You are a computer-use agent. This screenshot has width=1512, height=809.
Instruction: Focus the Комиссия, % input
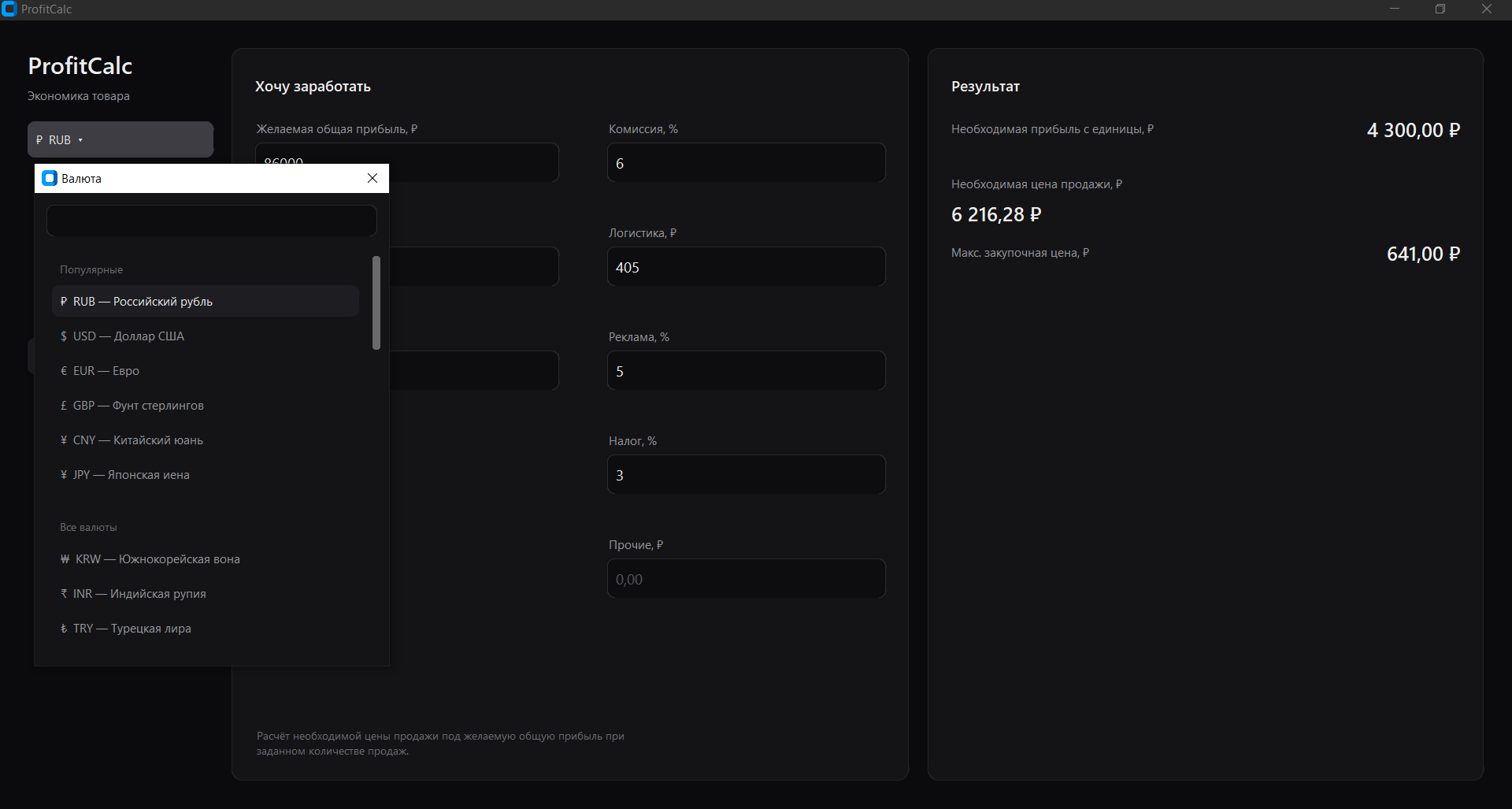pyautogui.click(x=746, y=163)
